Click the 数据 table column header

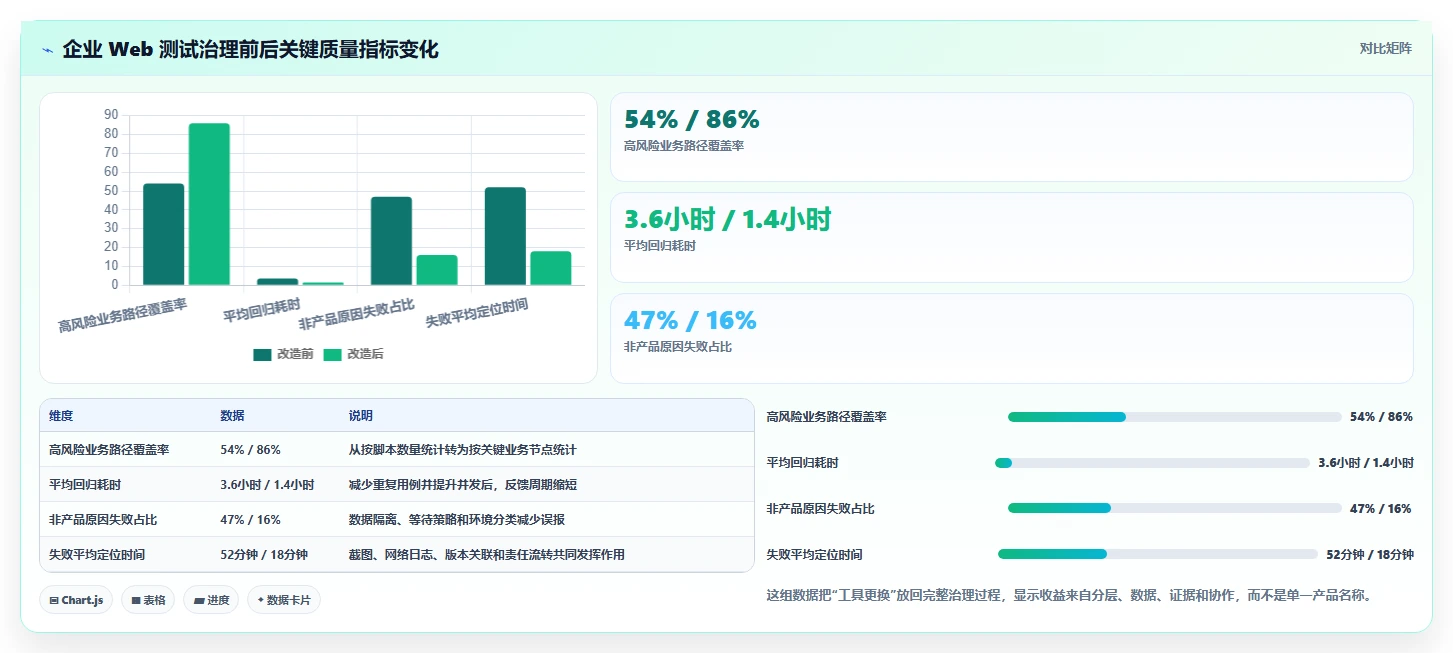[232, 416]
